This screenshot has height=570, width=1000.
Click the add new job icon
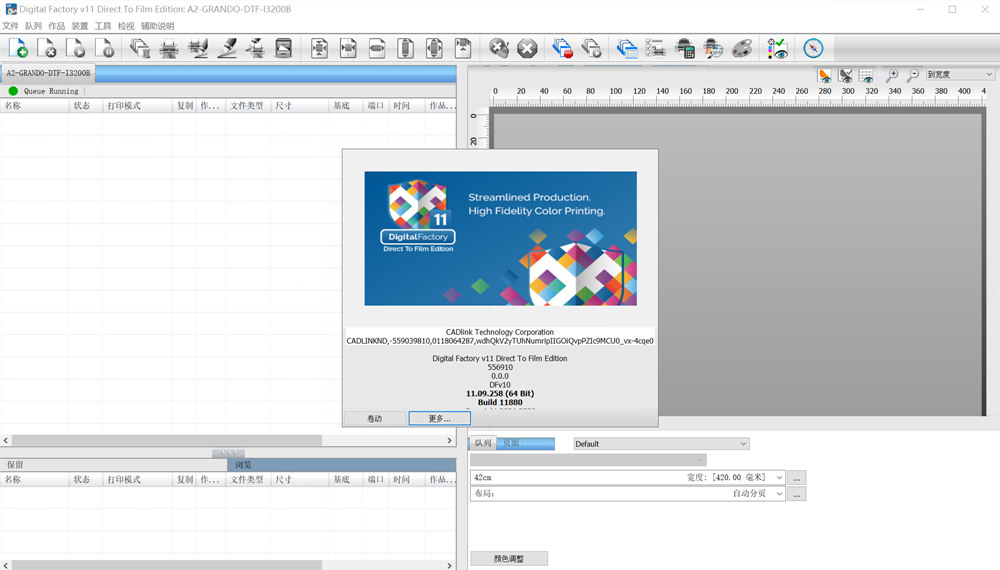tap(18, 48)
